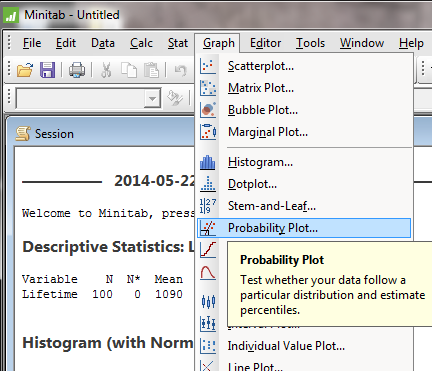Choose Dotplot... menu entry

click(304, 184)
